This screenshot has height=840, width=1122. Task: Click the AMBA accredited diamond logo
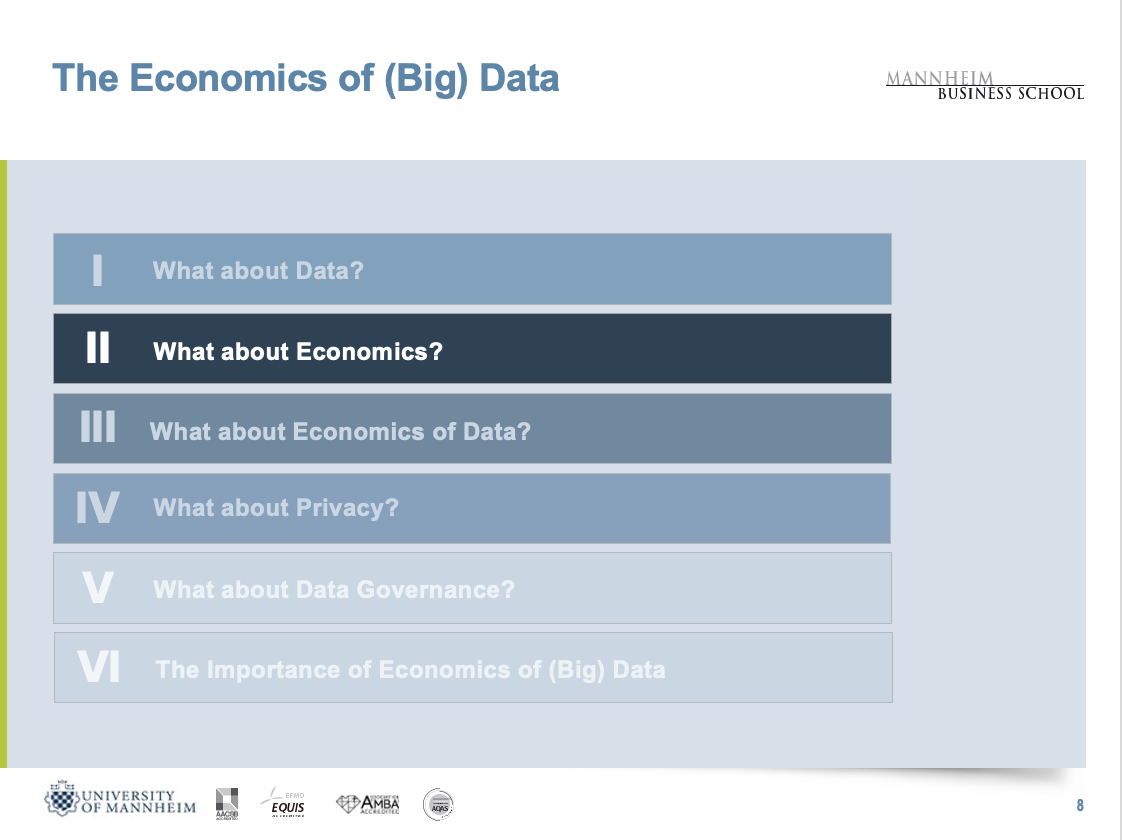368,803
